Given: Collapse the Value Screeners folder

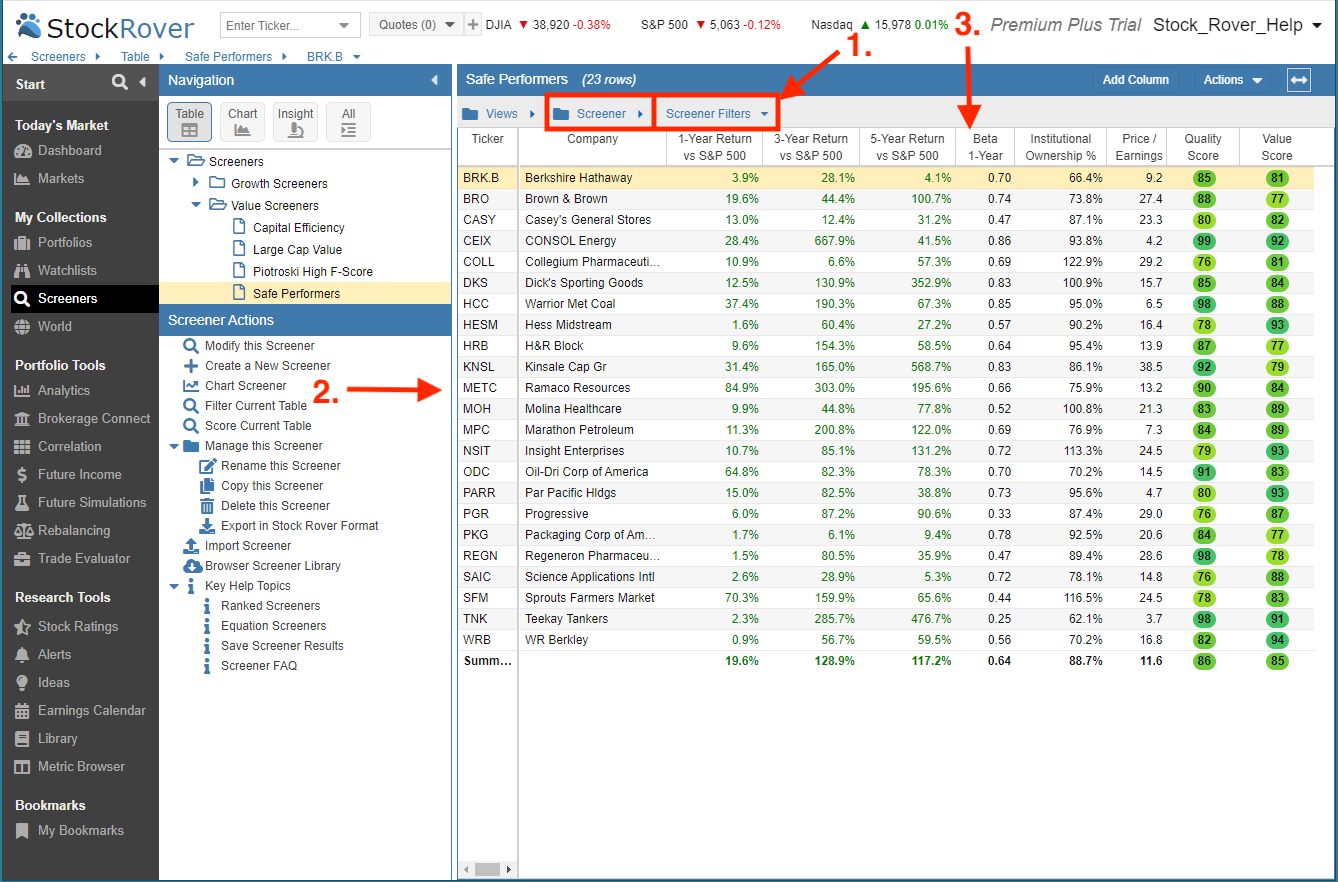Looking at the screenshot, I should pos(196,205).
